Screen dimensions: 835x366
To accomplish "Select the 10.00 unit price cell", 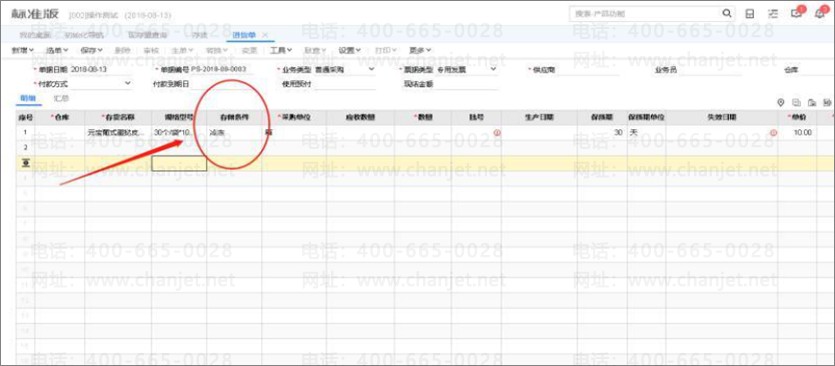I will click(797, 132).
